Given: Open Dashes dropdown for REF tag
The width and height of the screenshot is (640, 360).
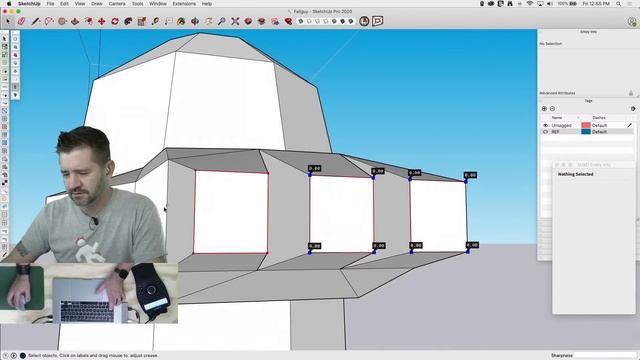Looking at the screenshot, I should point(599,132).
